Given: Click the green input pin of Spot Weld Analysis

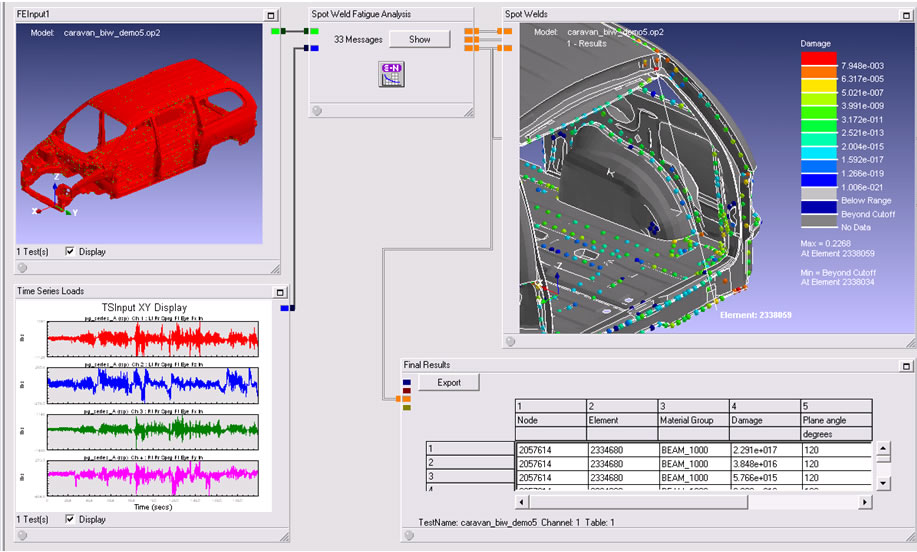Looking at the screenshot, I should [x=315, y=31].
